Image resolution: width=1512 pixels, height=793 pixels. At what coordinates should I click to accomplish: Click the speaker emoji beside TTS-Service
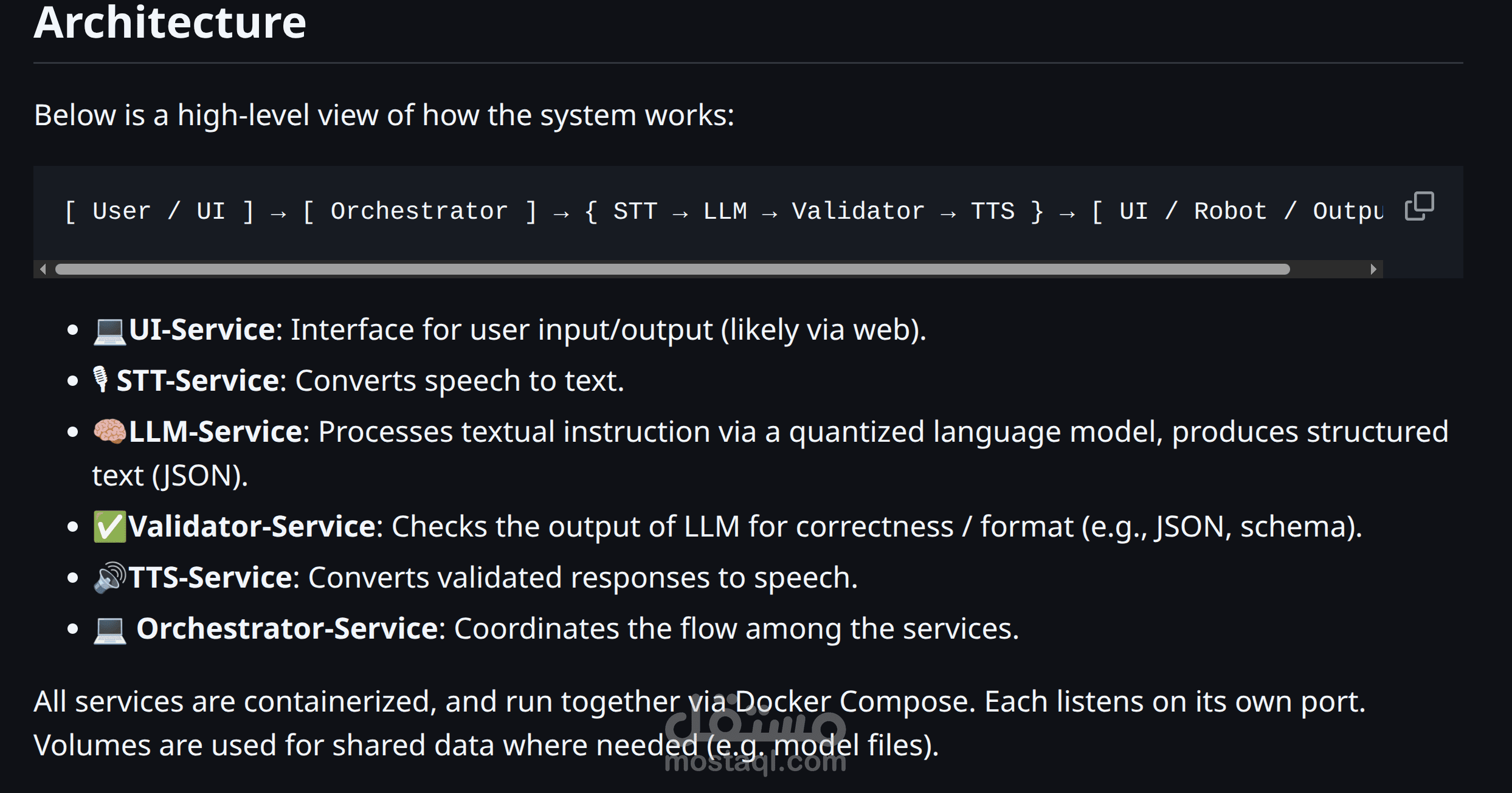pyautogui.click(x=109, y=577)
